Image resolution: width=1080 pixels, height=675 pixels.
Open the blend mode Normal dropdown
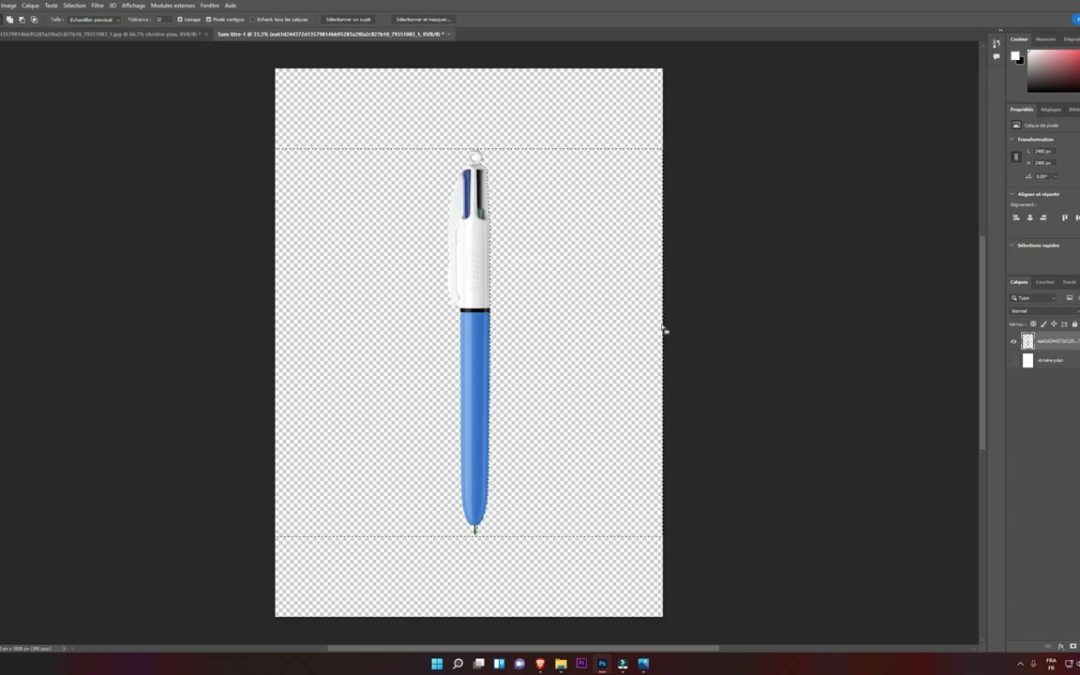point(1044,311)
